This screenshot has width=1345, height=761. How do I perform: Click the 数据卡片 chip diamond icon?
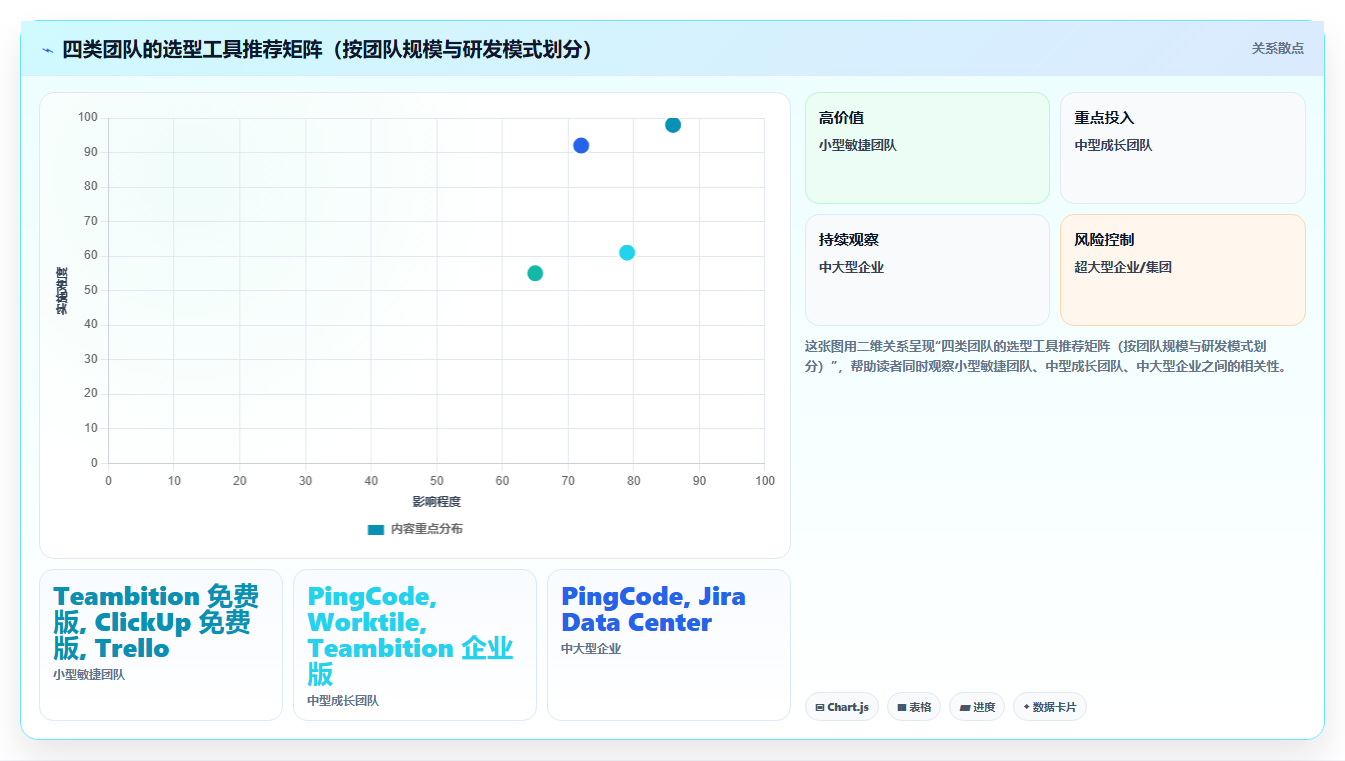(x=1026, y=707)
